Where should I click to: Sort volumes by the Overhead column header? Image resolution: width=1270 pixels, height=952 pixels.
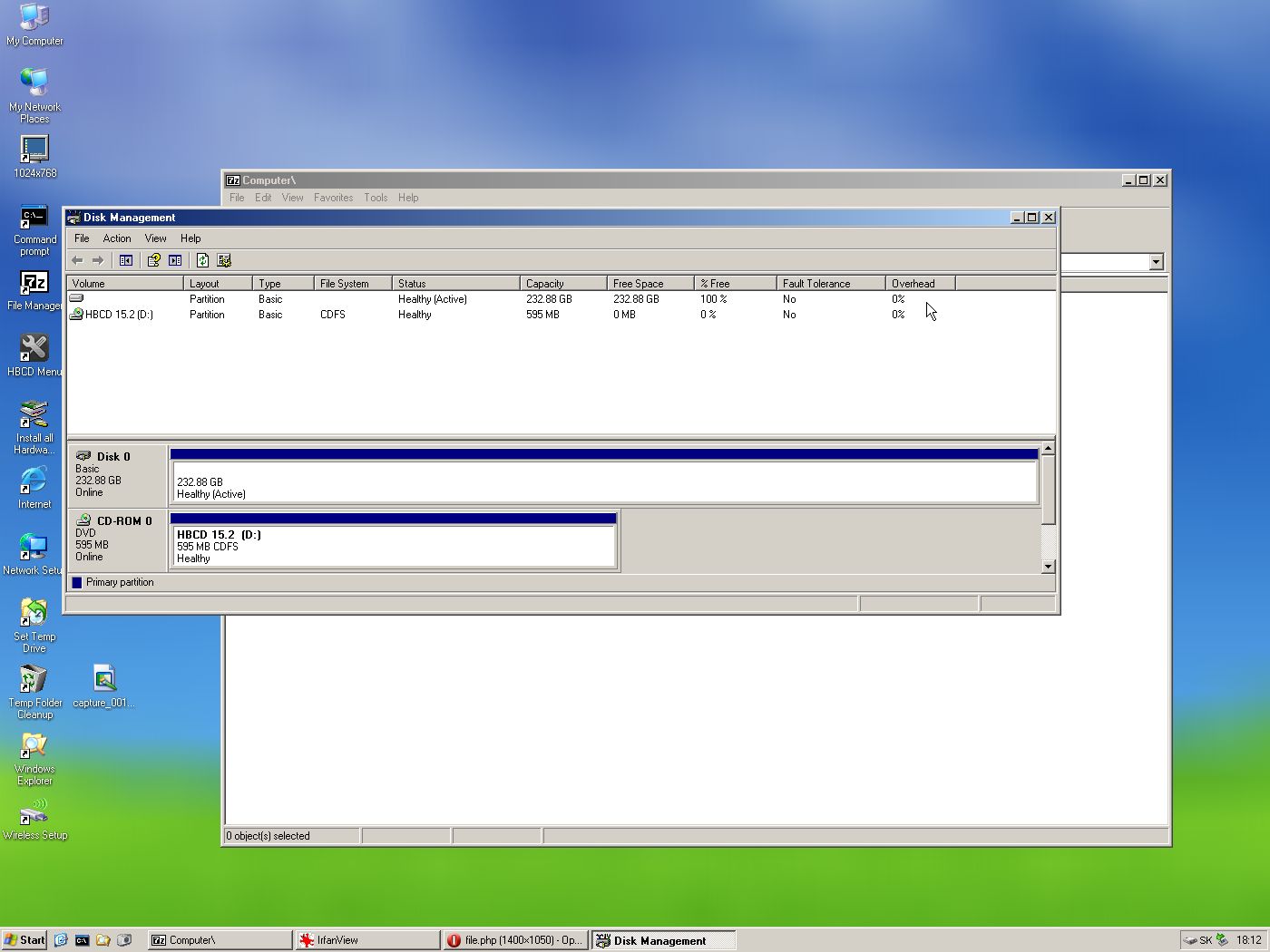pos(921,284)
